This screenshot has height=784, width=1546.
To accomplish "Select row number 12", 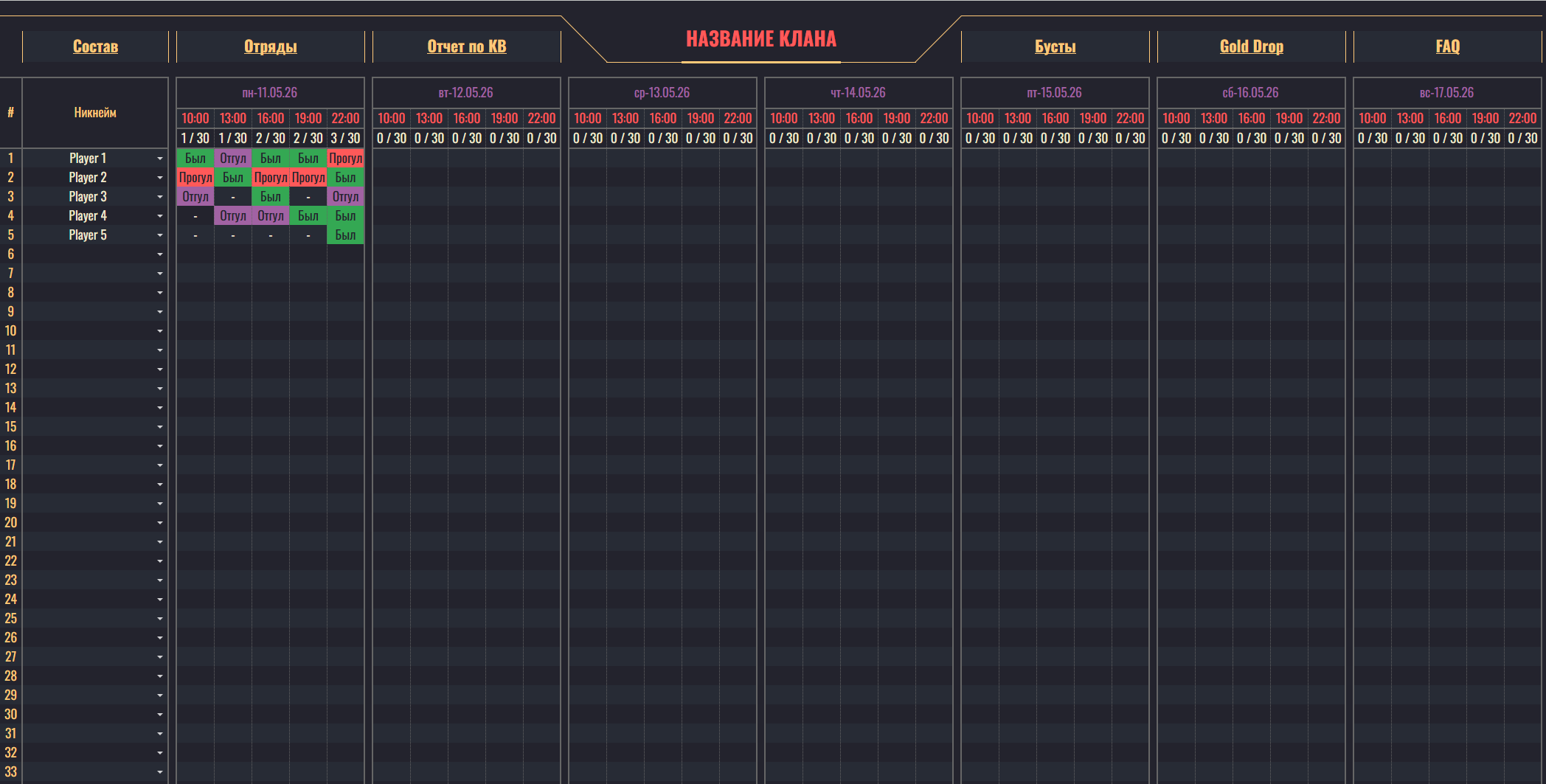I will click(10, 370).
